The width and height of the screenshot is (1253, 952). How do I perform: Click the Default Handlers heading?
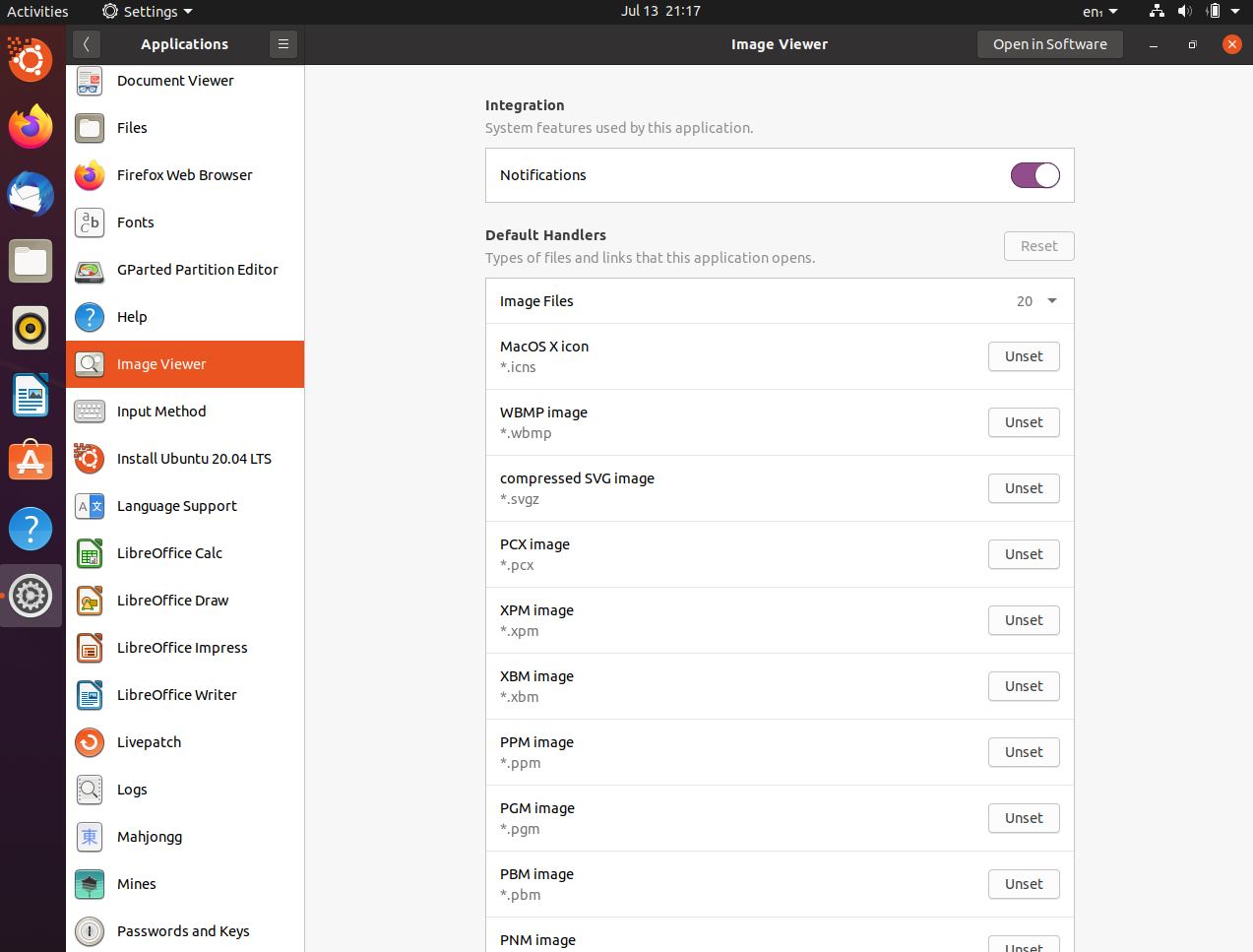coord(545,235)
